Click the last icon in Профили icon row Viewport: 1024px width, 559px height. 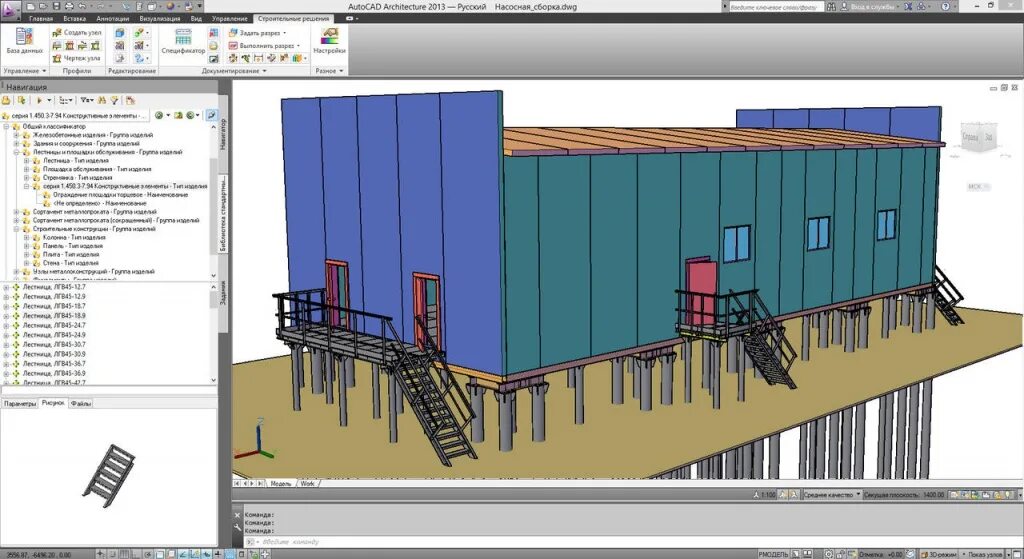[96, 46]
